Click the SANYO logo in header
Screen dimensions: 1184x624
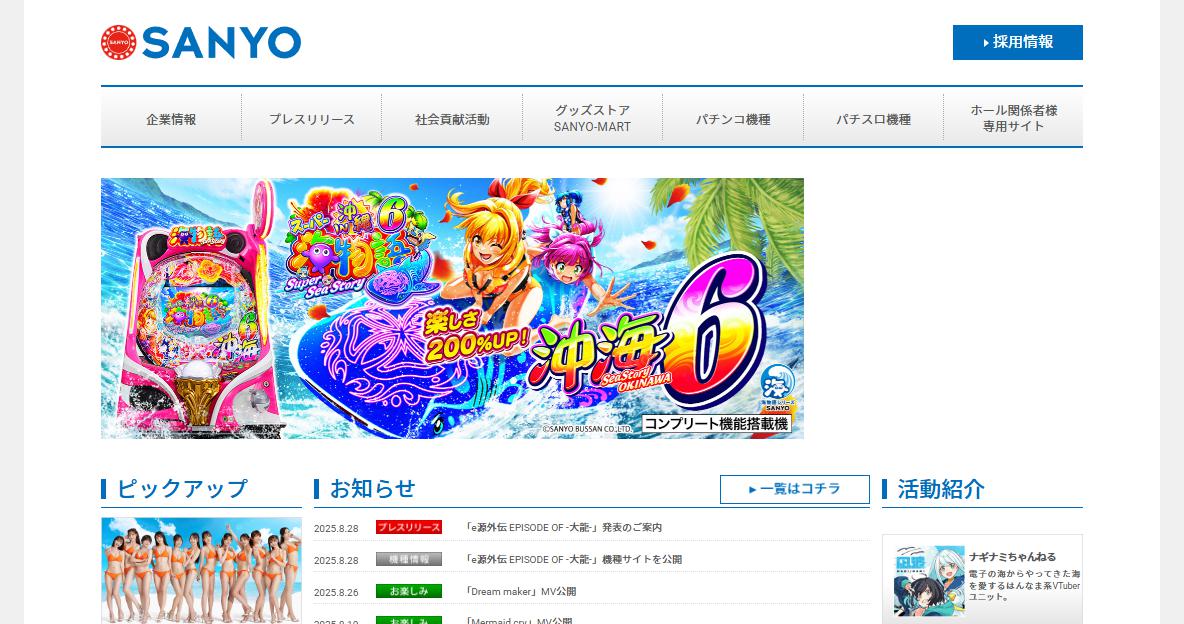click(x=201, y=42)
